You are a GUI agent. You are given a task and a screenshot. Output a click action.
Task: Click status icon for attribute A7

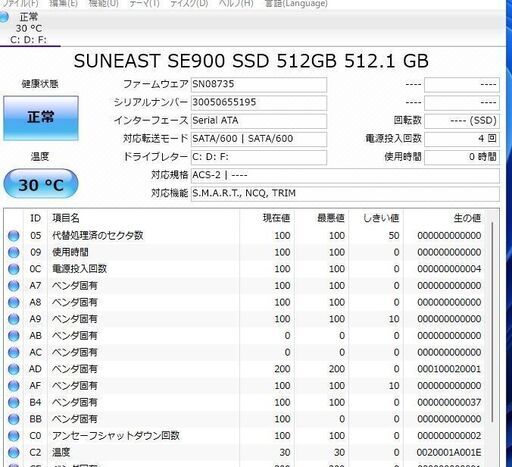click(14, 286)
